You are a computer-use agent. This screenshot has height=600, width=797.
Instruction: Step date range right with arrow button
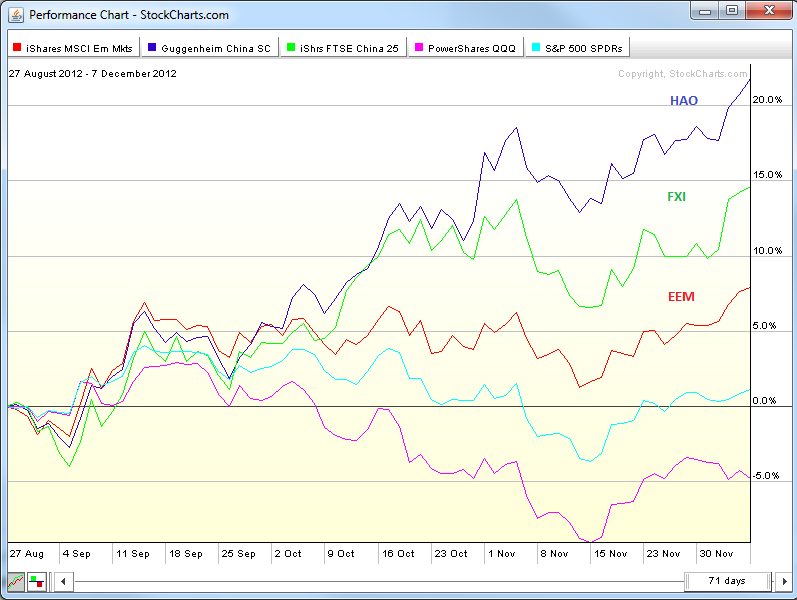pos(784,581)
